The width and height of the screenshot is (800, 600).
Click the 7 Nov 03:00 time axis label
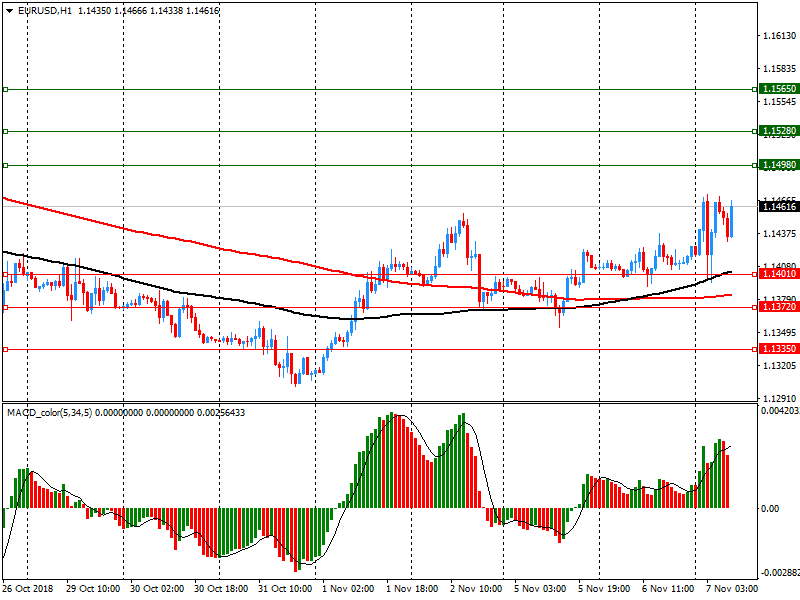click(732, 590)
